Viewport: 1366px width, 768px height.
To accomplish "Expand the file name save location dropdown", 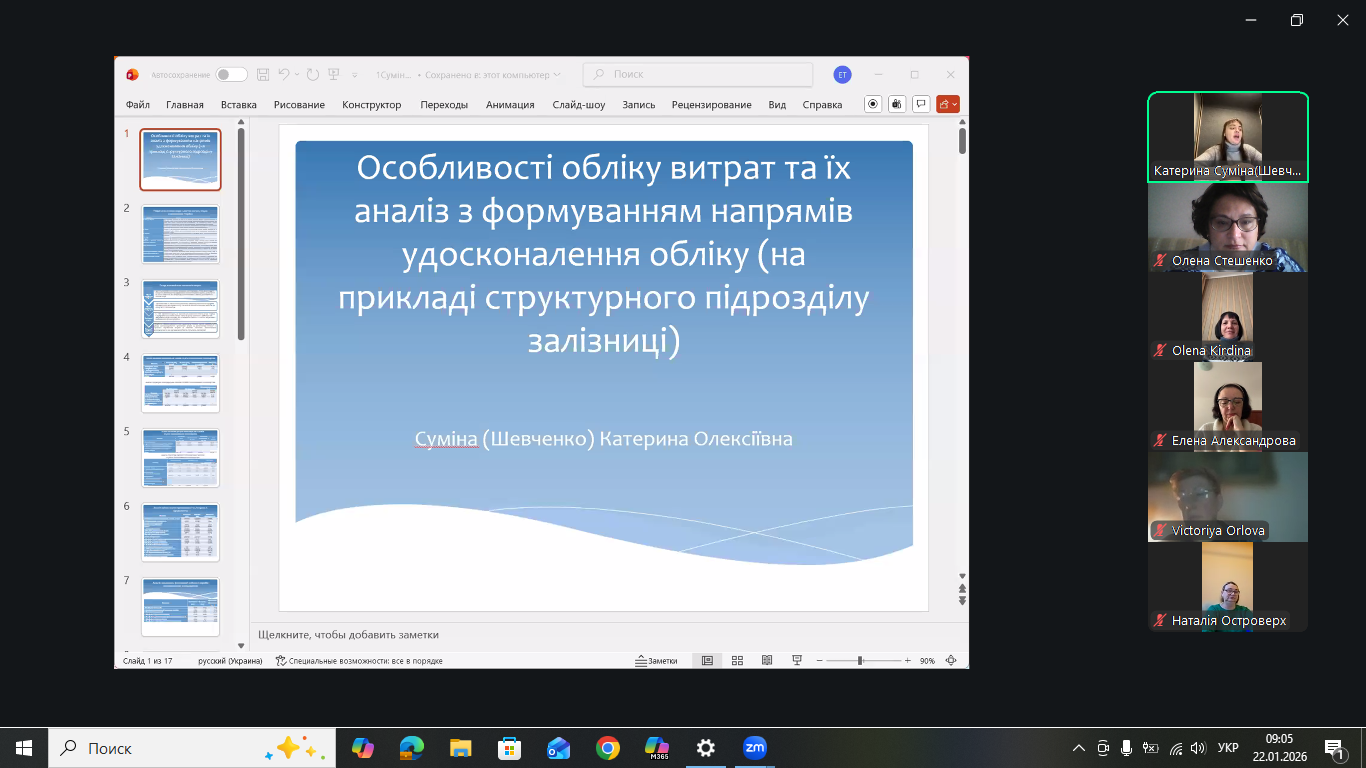I will tap(557, 75).
